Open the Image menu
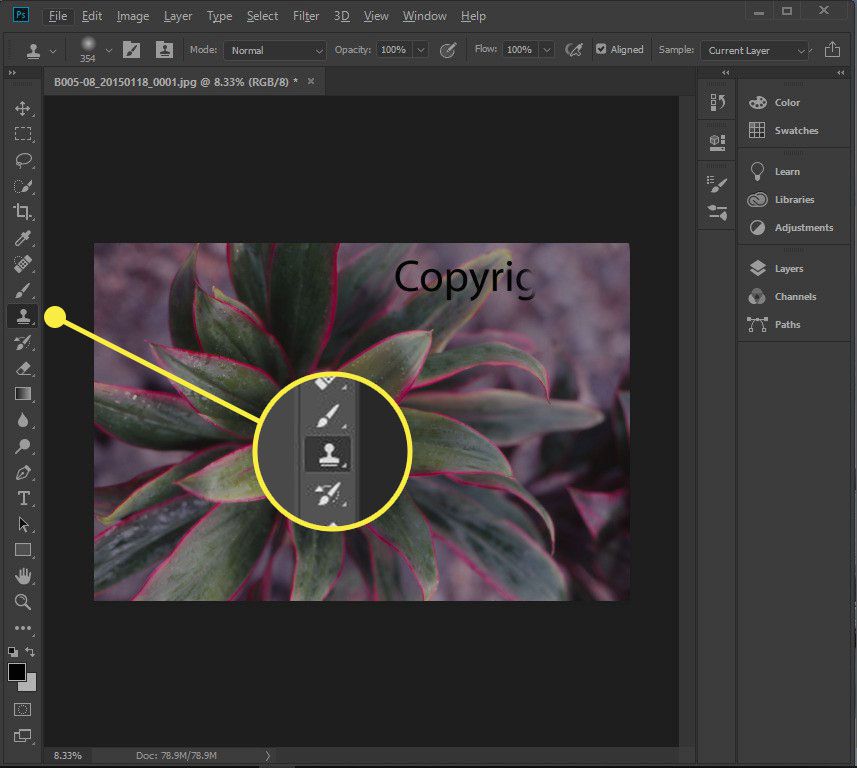 (133, 16)
